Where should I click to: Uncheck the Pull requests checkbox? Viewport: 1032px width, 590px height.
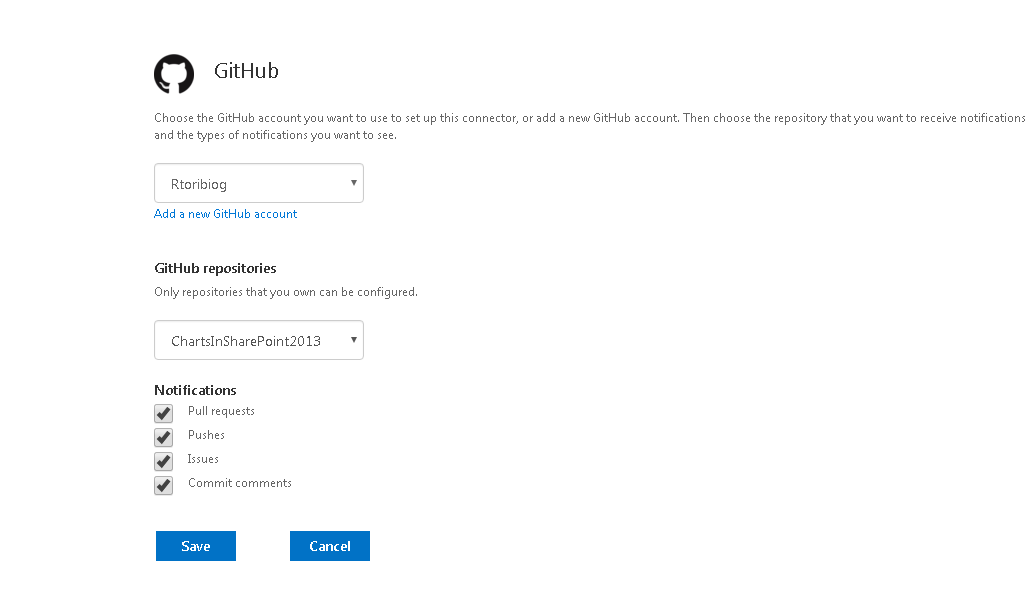click(164, 413)
